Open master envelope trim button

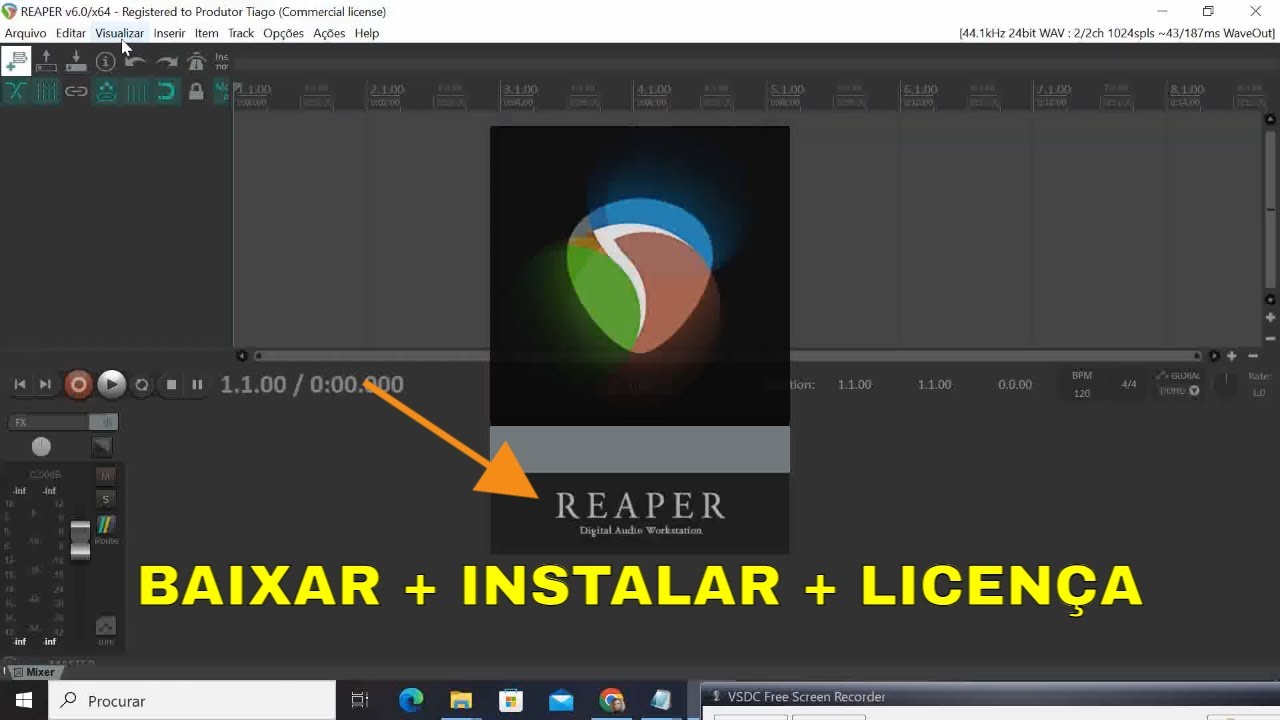tap(106, 628)
